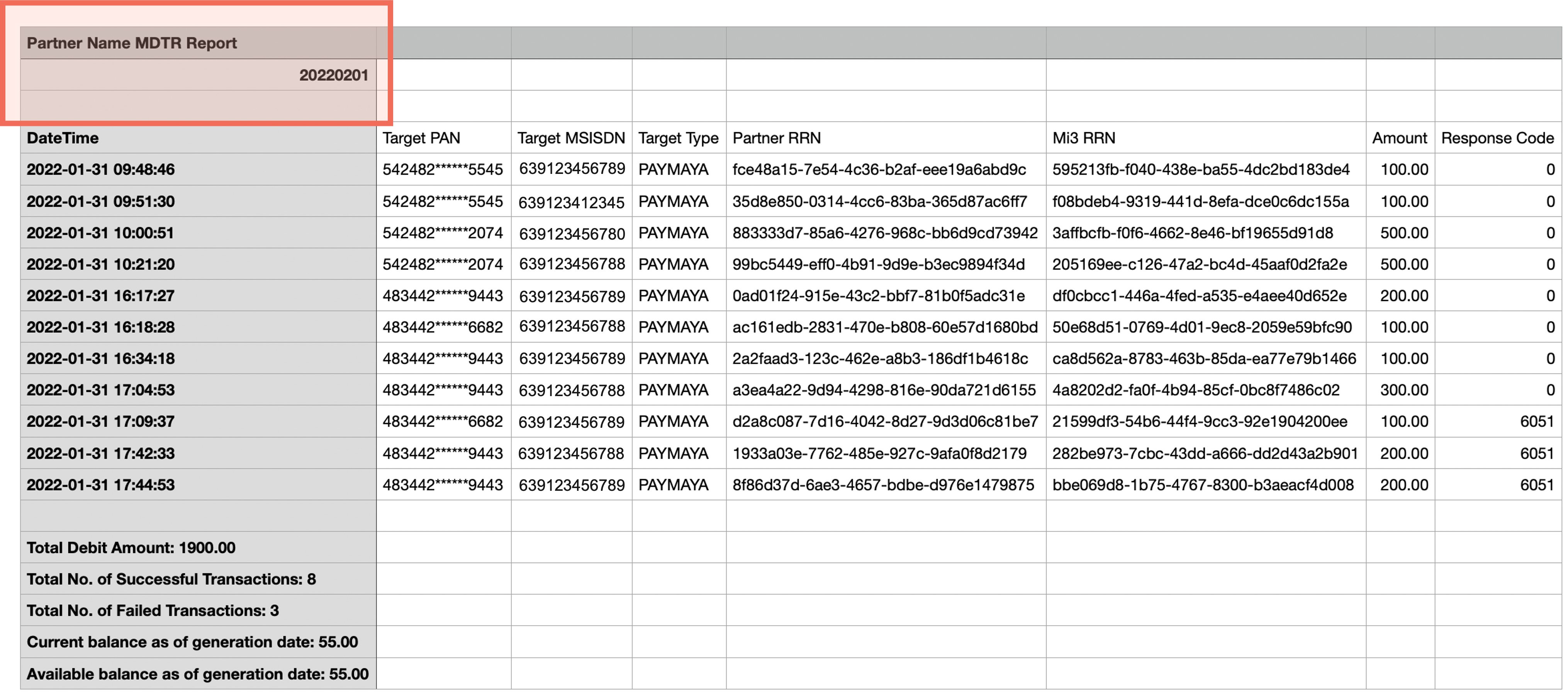1568x696 pixels.
Task: Click MSISDN cell 639123412345
Action: [571, 202]
